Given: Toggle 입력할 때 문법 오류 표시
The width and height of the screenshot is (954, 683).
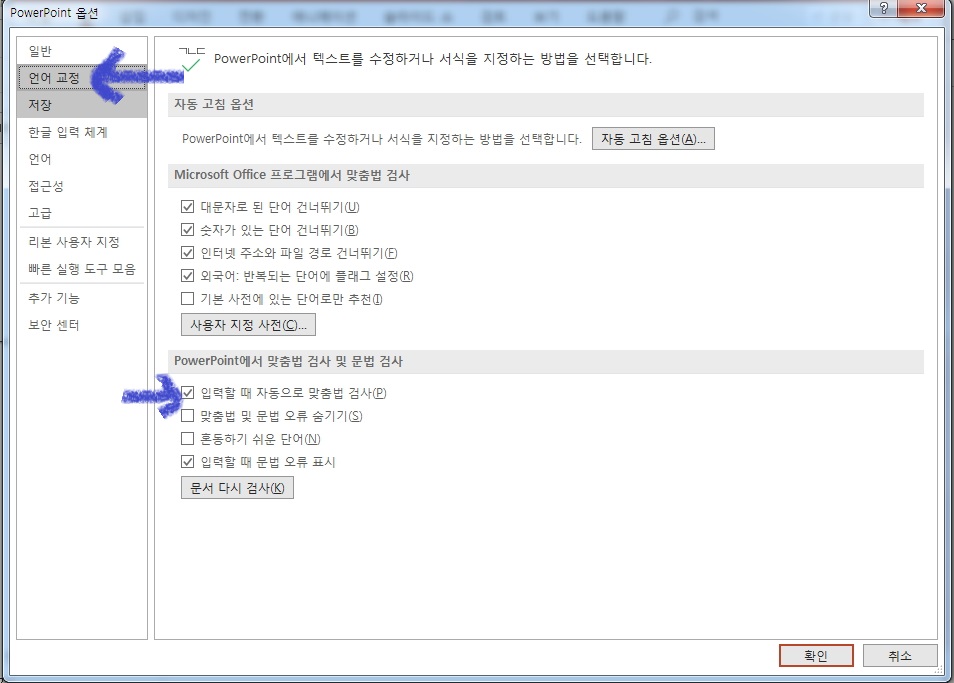Looking at the screenshot, I should point(187,462).
